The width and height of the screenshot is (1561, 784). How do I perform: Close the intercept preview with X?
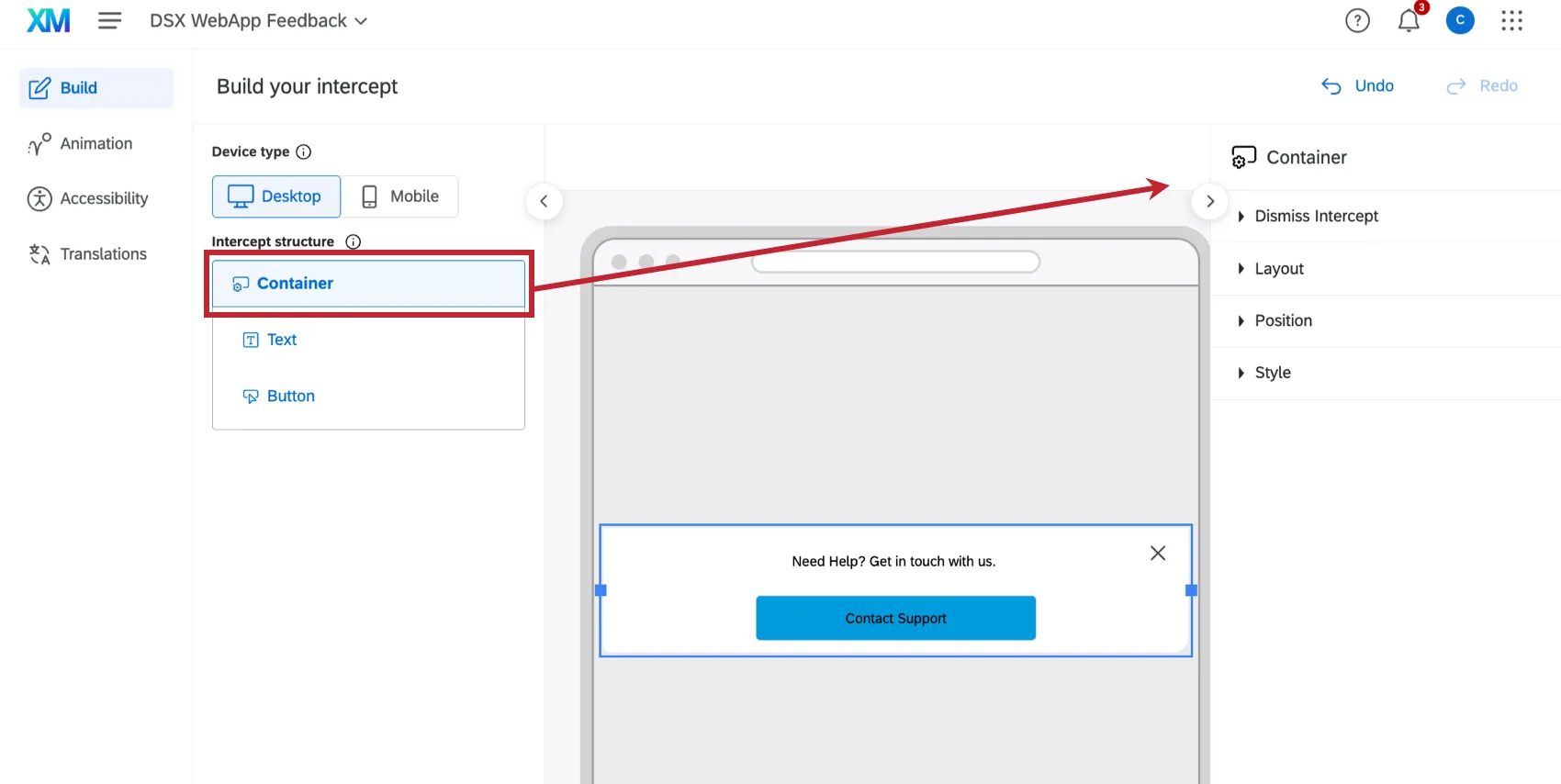pyautogui.click(x=1158, y=553)
